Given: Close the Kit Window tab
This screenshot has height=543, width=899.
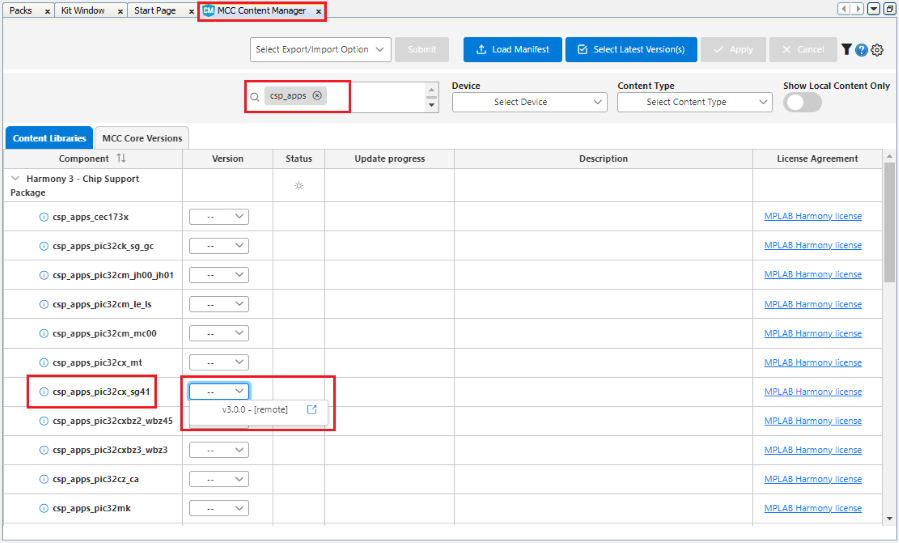Looking at the screenshot, I should (120, 11).
